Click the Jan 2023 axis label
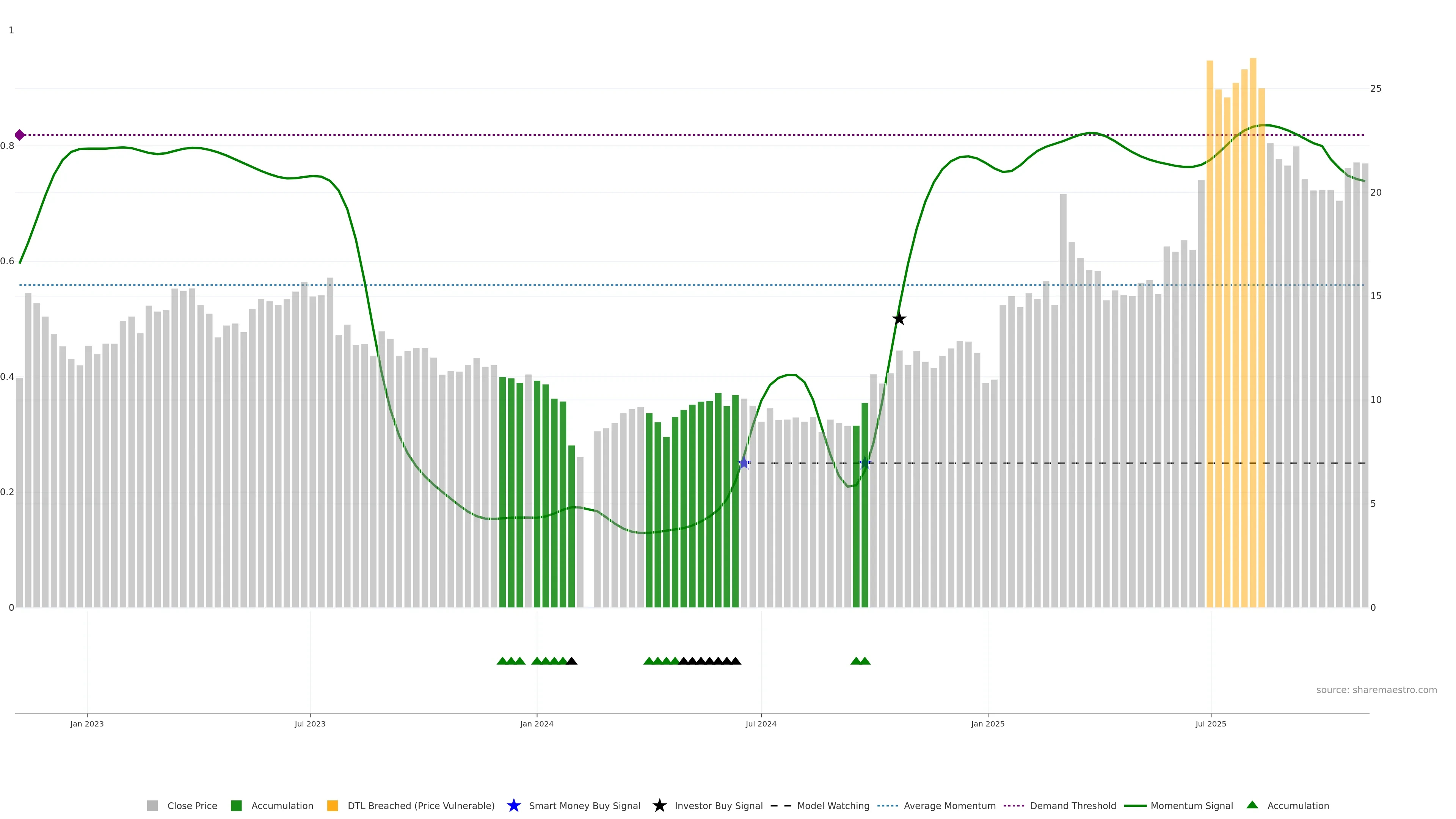The image size is (1456, 819). click(x=87, y=723)
